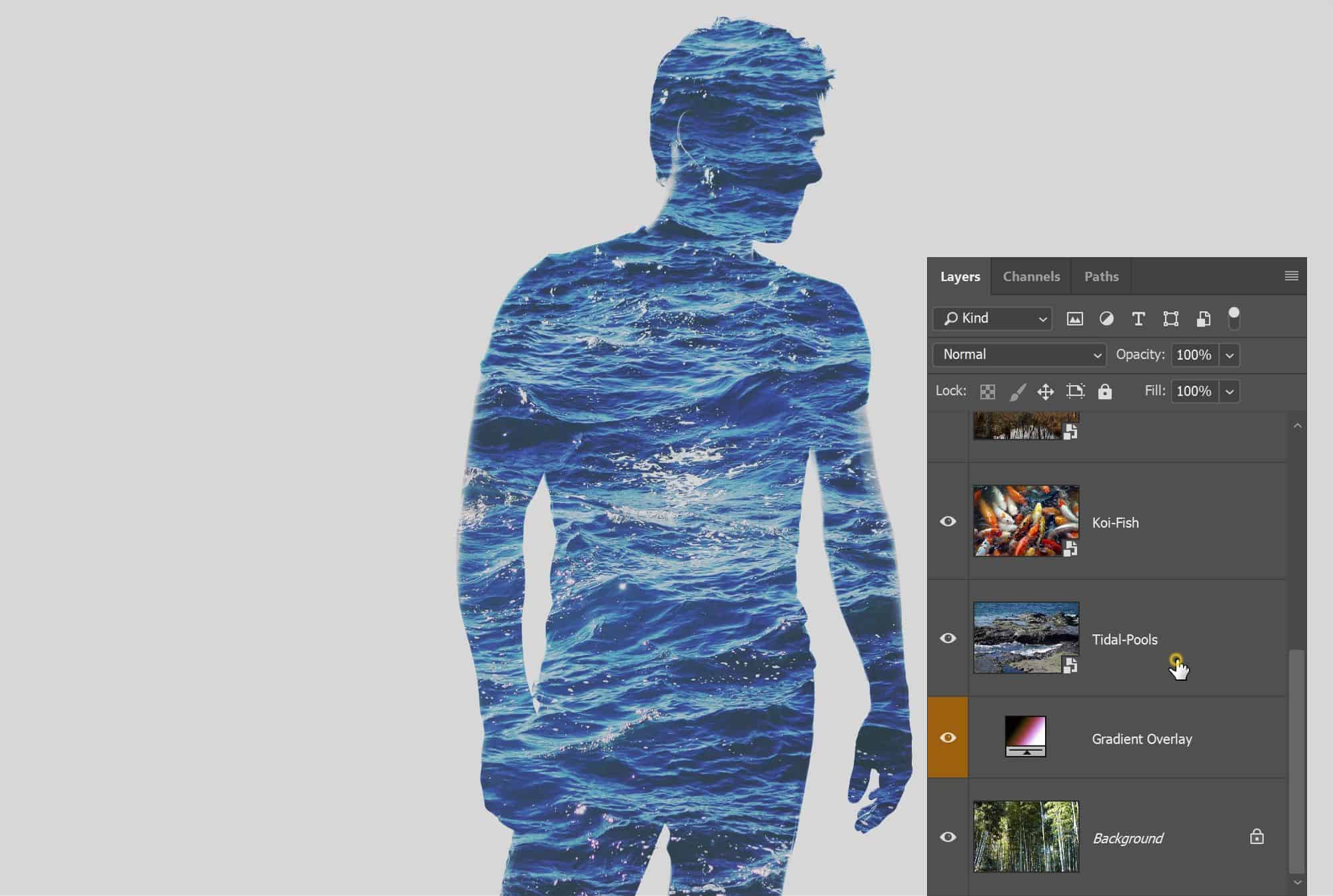Click the Background layer name

click(1128, 839)
